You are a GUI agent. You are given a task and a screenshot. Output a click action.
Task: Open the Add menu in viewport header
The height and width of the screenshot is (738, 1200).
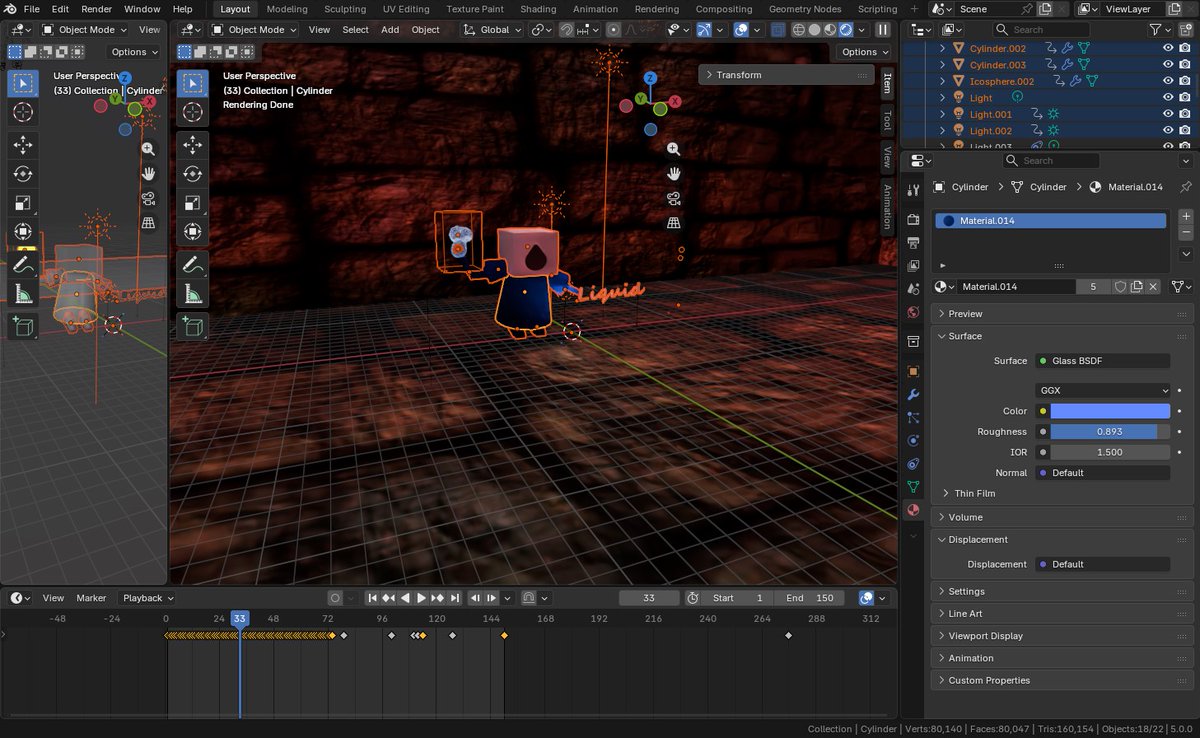pos(390,30)
